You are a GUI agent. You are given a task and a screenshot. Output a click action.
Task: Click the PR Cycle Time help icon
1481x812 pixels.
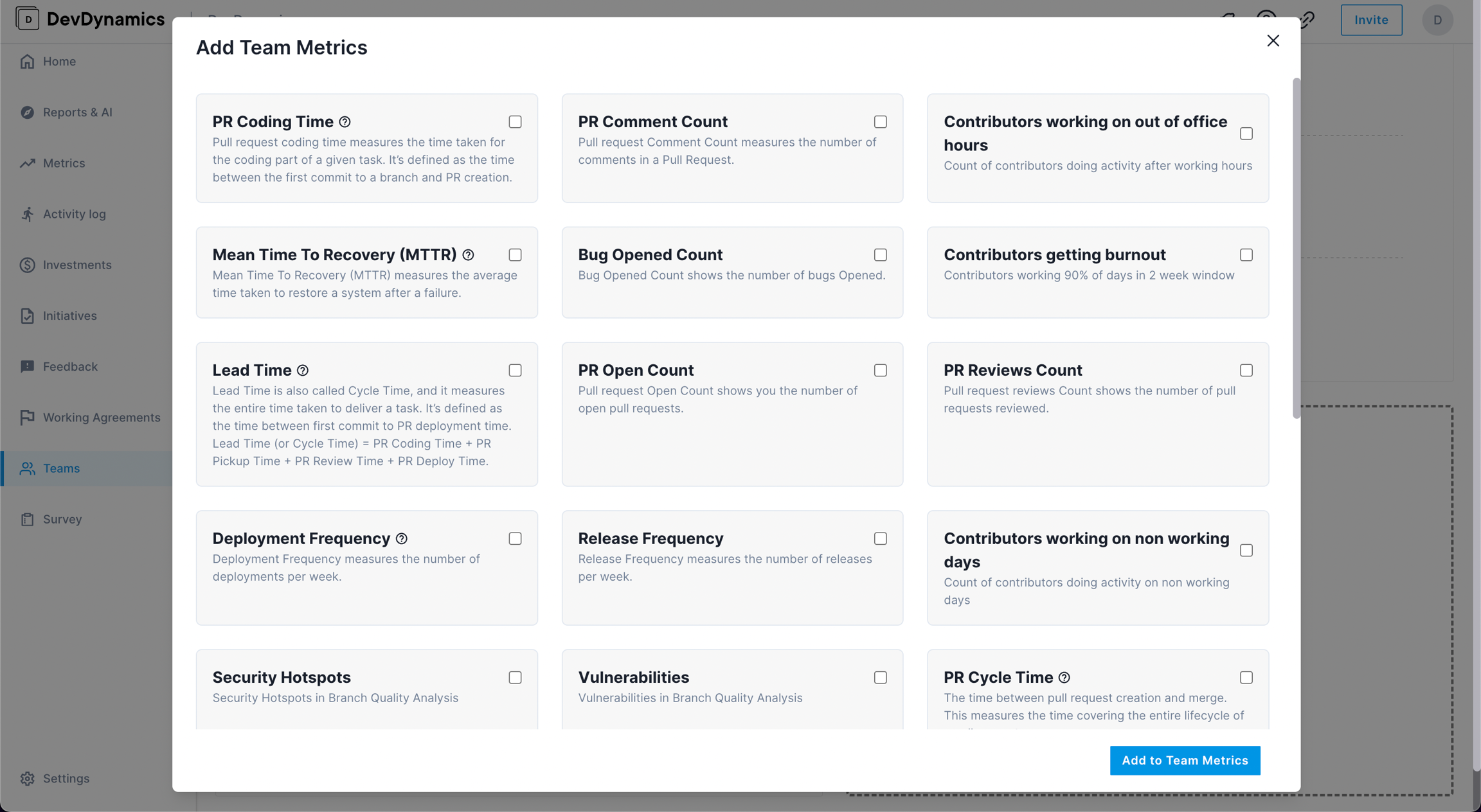(x=1064, y=678)
